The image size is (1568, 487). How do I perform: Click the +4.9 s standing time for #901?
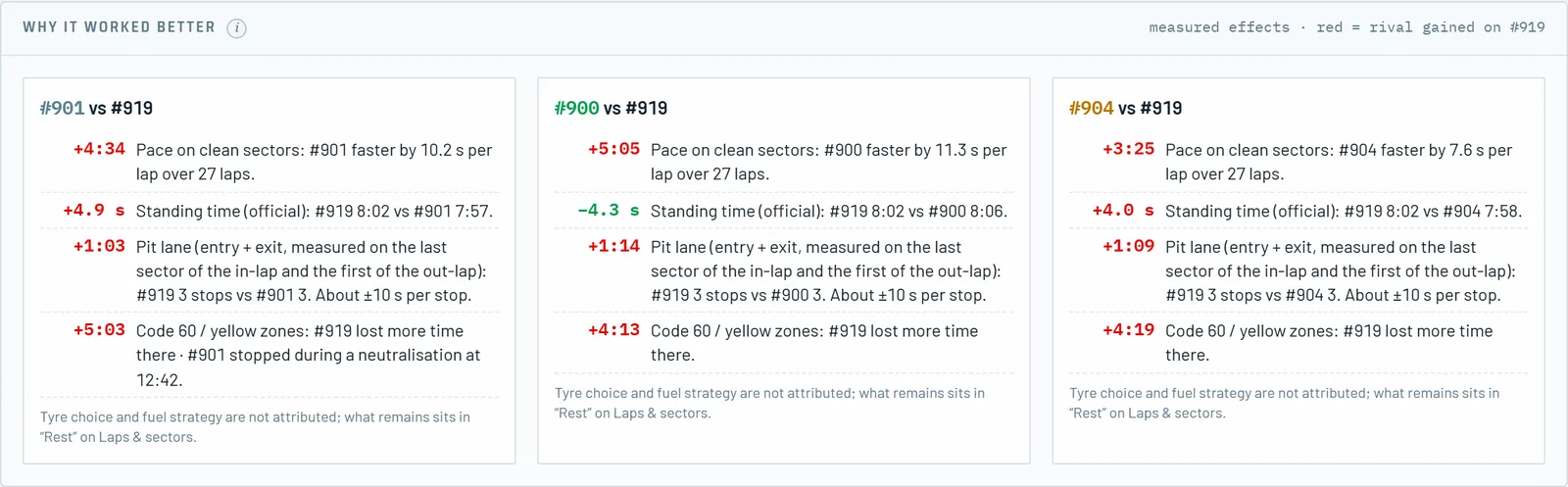coord(94,210)
